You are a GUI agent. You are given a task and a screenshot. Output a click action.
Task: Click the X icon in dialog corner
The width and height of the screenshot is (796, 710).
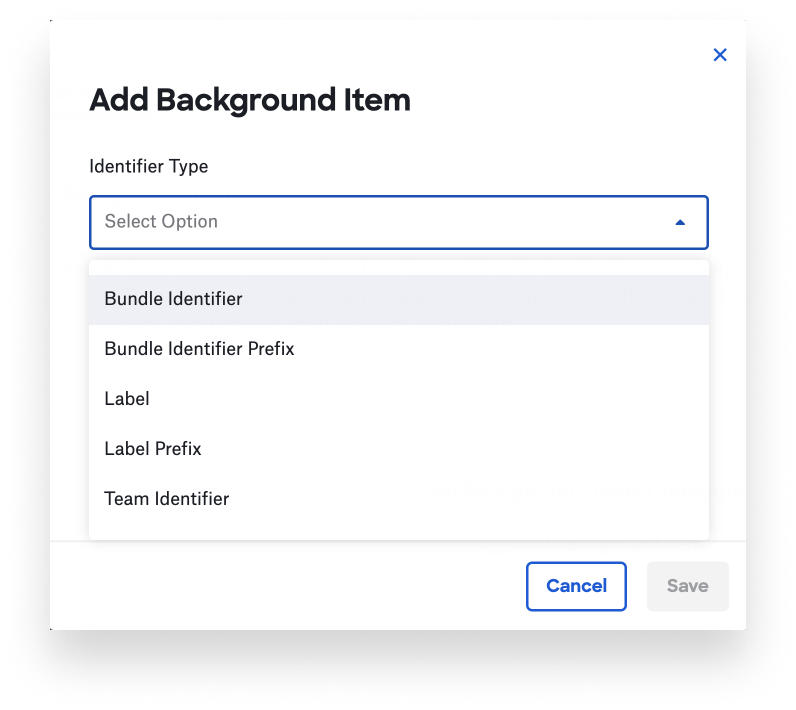[x=719, y=55]
